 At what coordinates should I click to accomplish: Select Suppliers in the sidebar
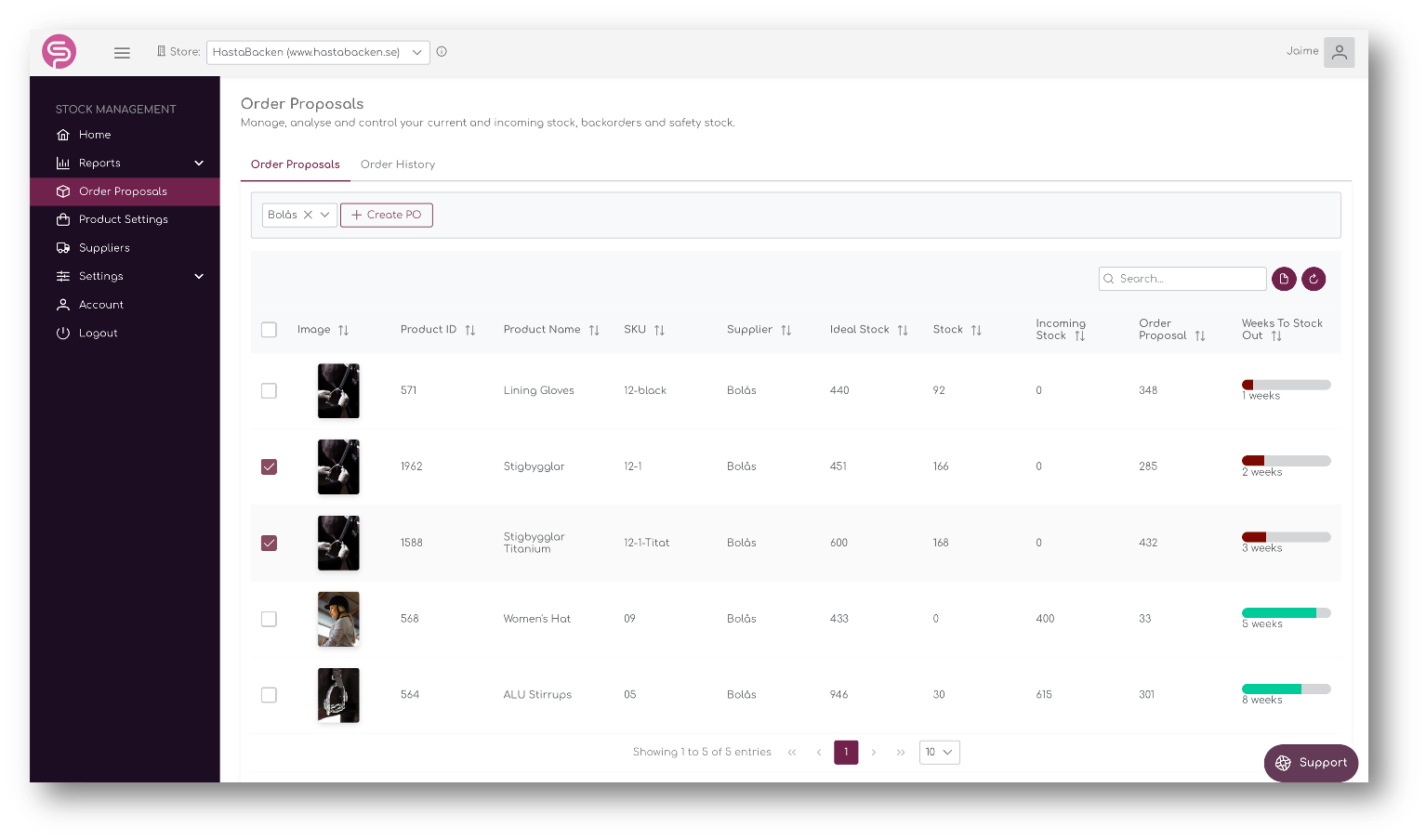104,247
